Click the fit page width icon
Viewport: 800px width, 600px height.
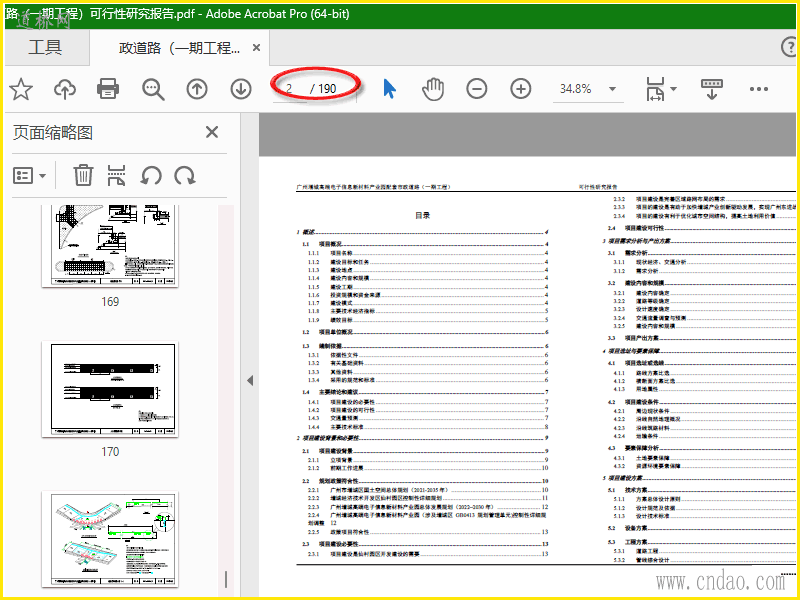(655, 89)
